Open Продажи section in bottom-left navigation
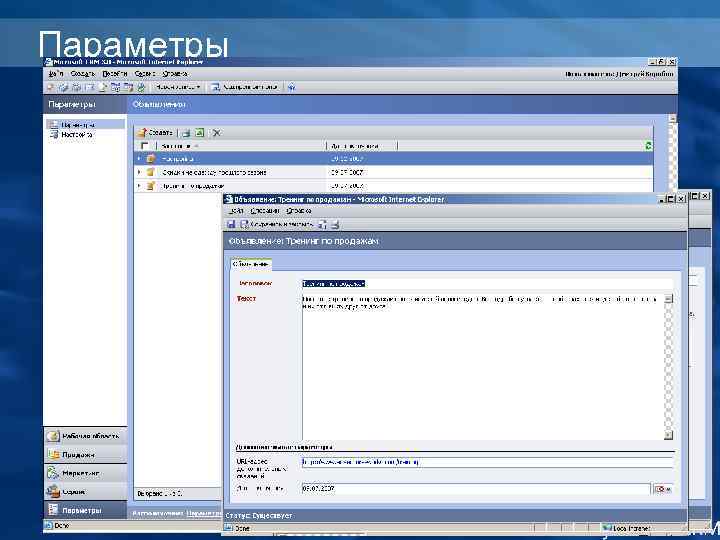Viewport: 720px width, 540px height. pyautogui.click(x=85, y=455)
